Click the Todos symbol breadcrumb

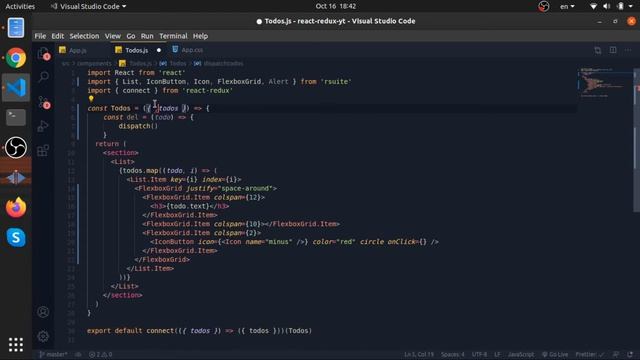(x=173, y=64)
